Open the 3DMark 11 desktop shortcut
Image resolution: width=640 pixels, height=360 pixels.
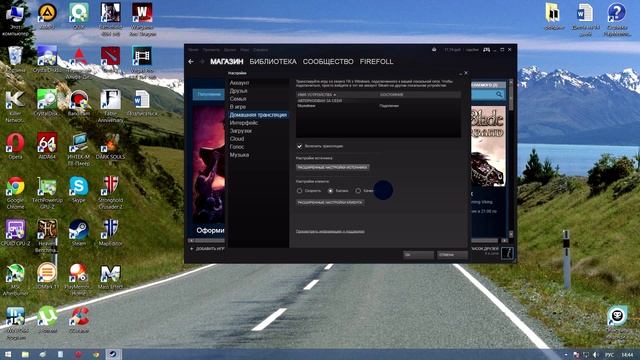(47, 276)
